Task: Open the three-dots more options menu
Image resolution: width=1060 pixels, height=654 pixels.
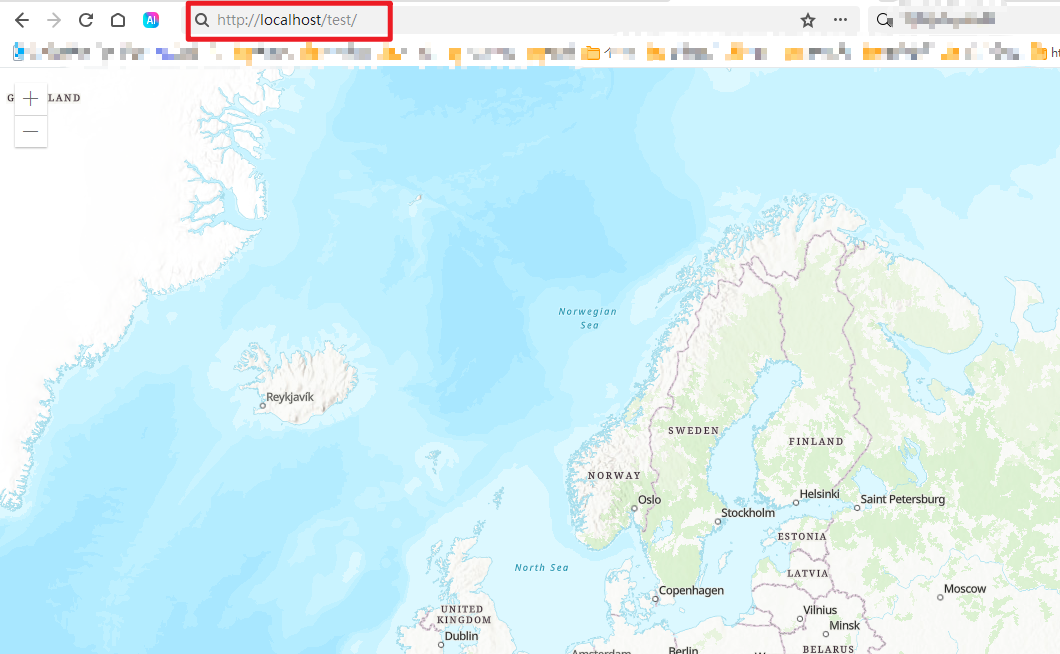Action: point(840,20)
